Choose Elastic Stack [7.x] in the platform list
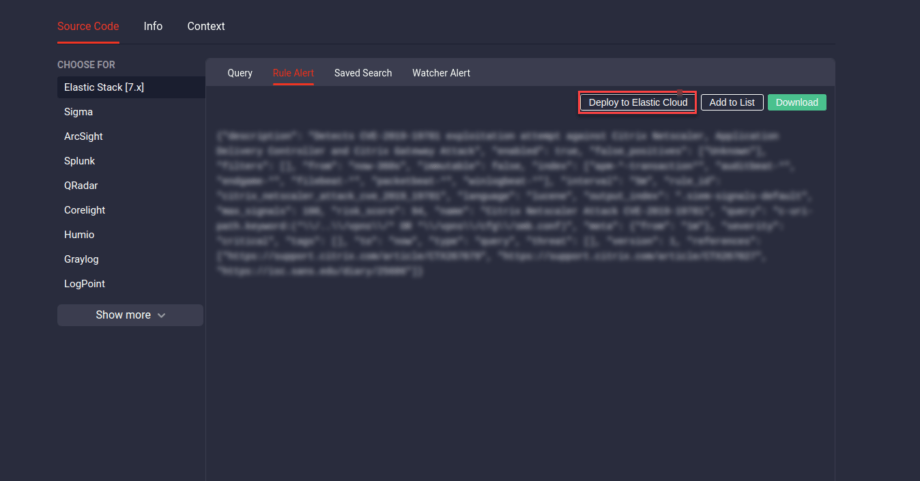The image size is (920, 481). (x=105, y=88)
